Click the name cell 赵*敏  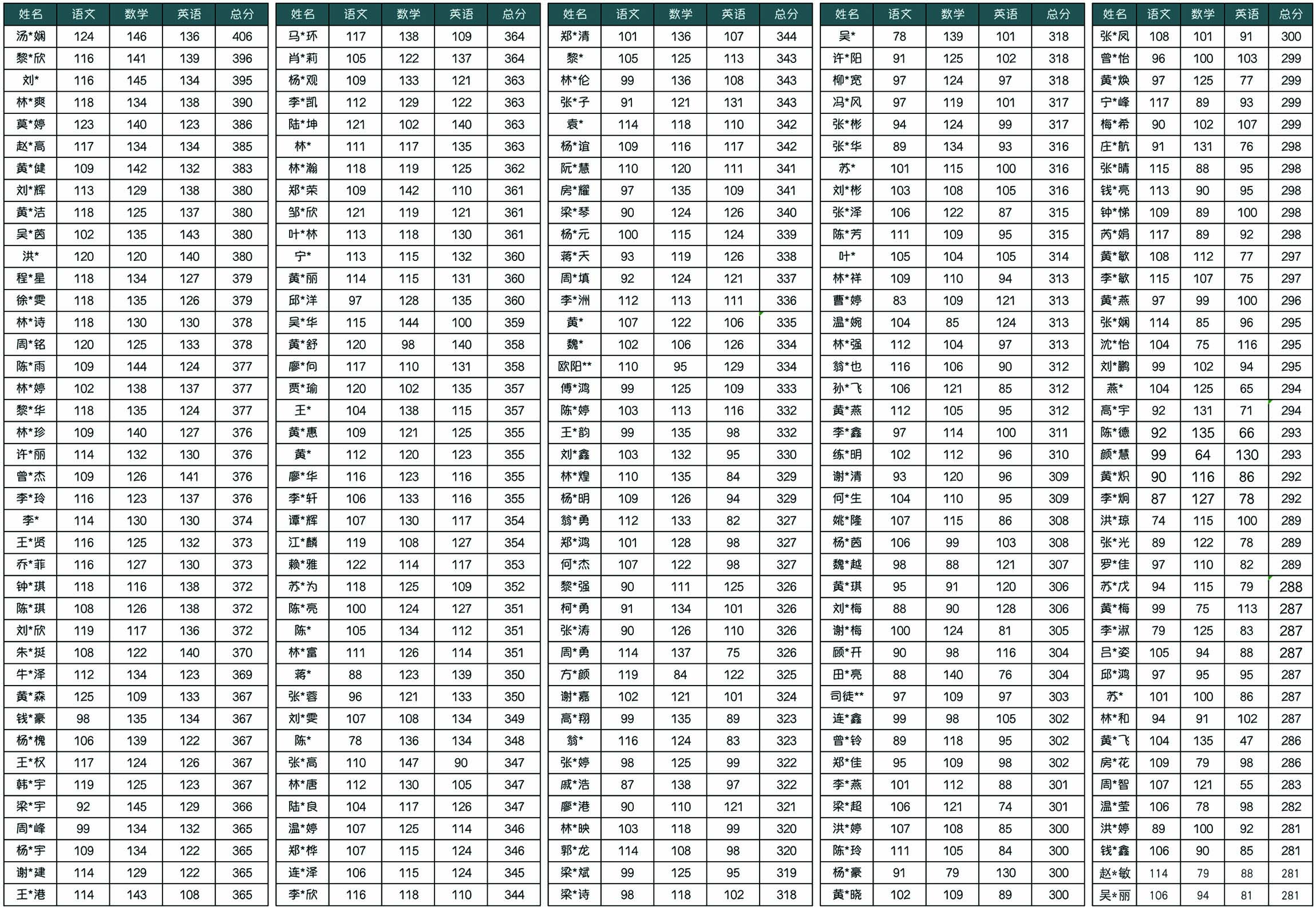(1115, 873)
